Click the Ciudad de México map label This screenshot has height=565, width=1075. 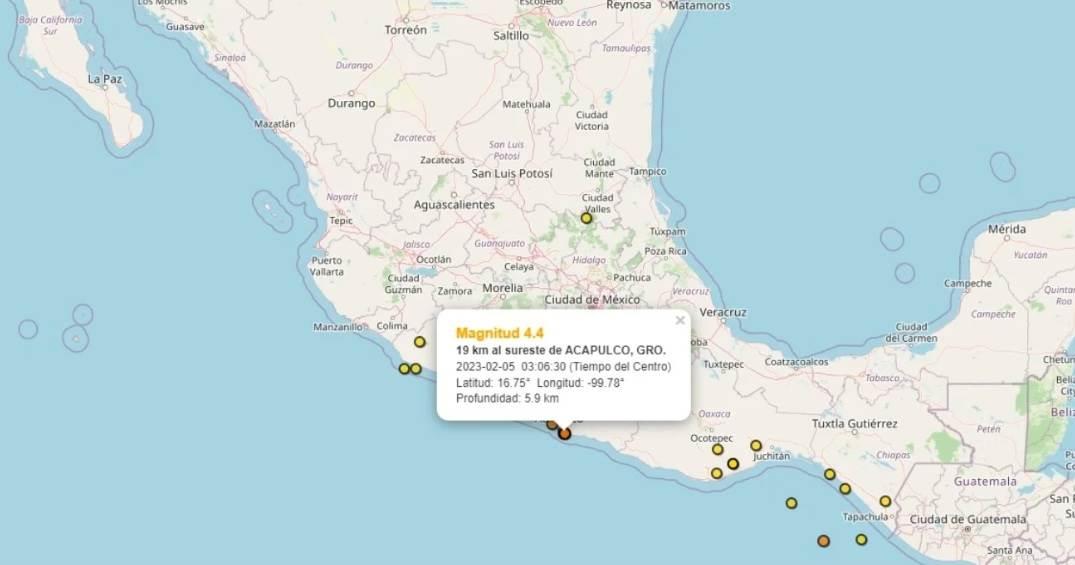point(599,299)
